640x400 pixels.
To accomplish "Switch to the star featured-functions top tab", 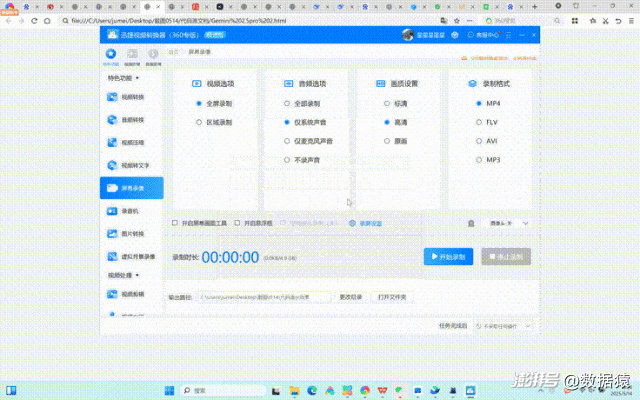I will click(111, 57).
